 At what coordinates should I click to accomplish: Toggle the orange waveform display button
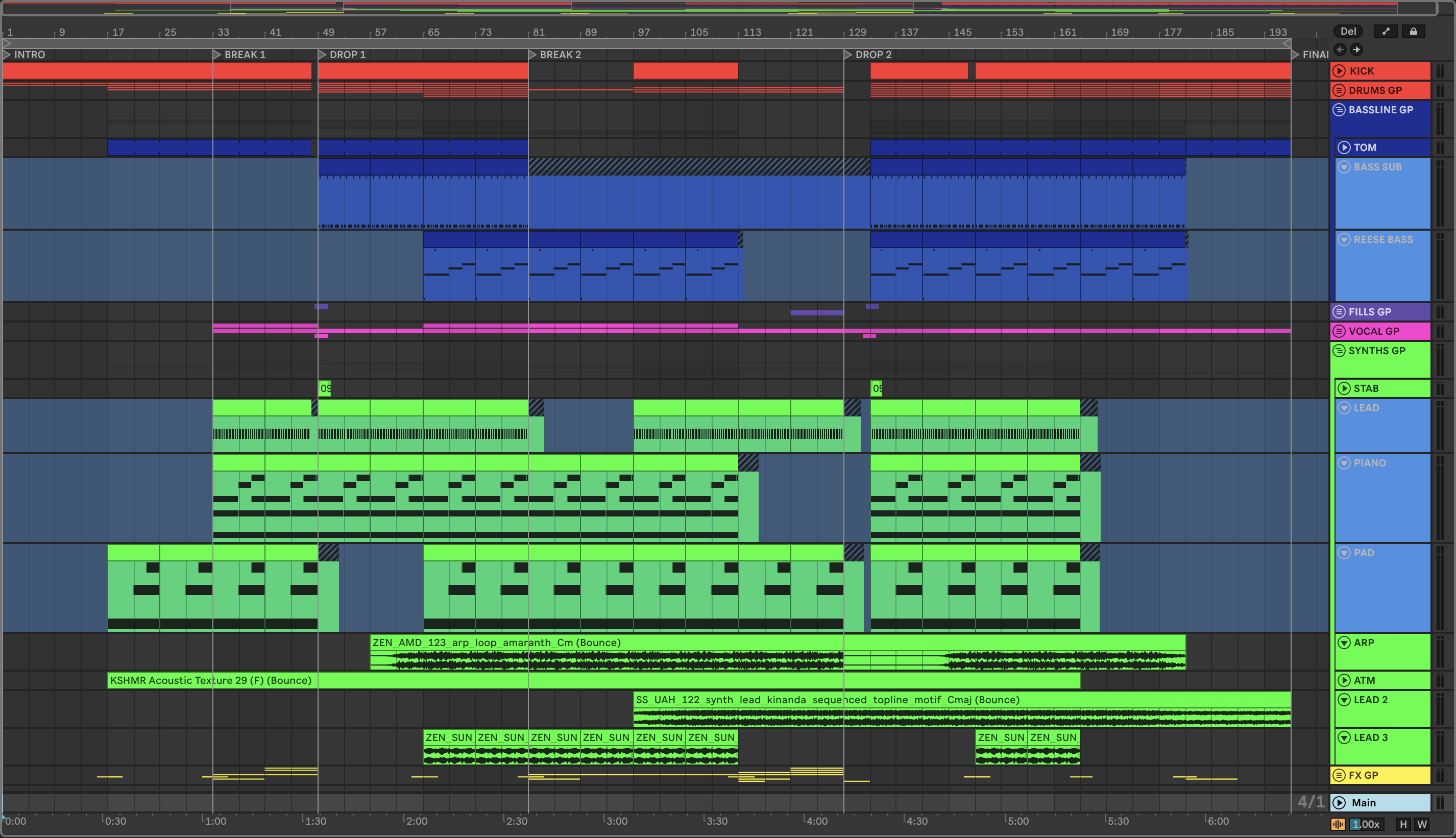coord(1338,824)
